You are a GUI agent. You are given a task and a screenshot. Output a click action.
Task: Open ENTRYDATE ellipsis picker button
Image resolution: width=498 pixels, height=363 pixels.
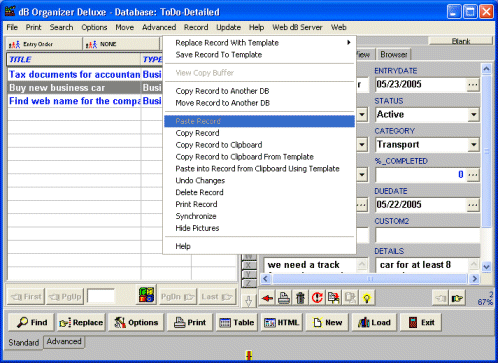(x=473, y=85)
